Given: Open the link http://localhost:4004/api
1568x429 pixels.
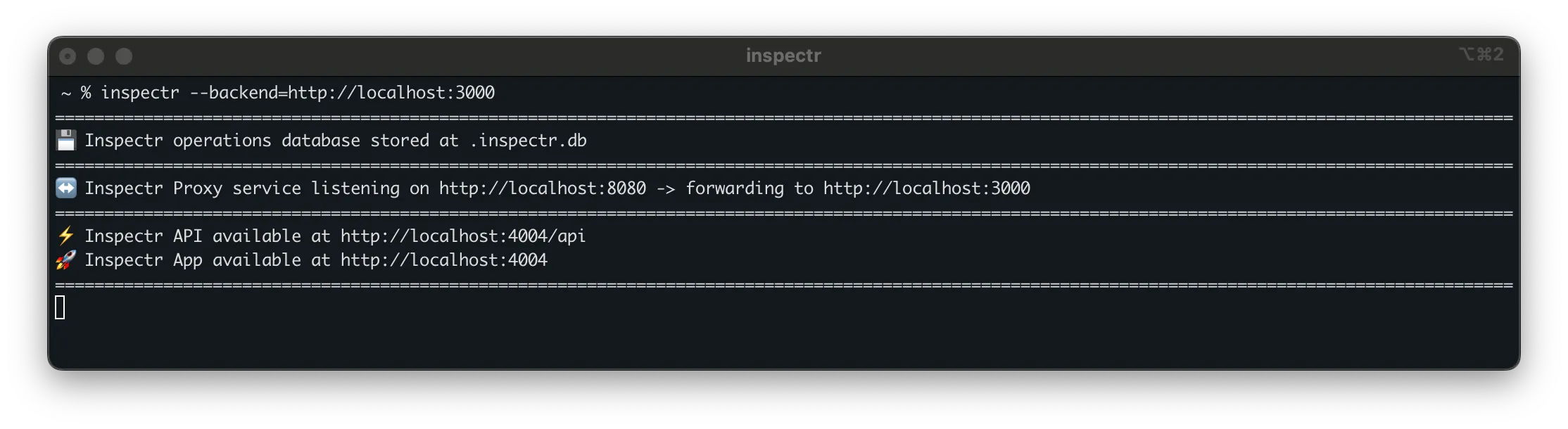Looking at the screenshot, I should pos(462,236).
